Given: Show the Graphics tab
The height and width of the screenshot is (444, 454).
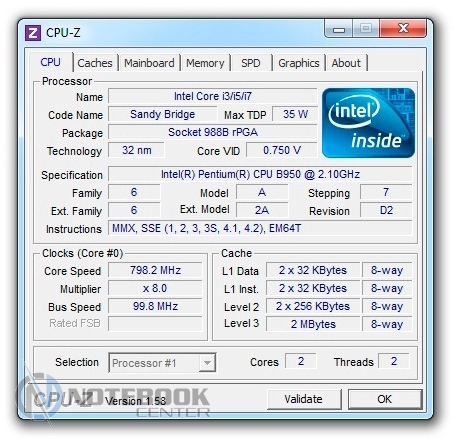Looking at the screenshot, I should pyautogui.click(x=299, y=63).
